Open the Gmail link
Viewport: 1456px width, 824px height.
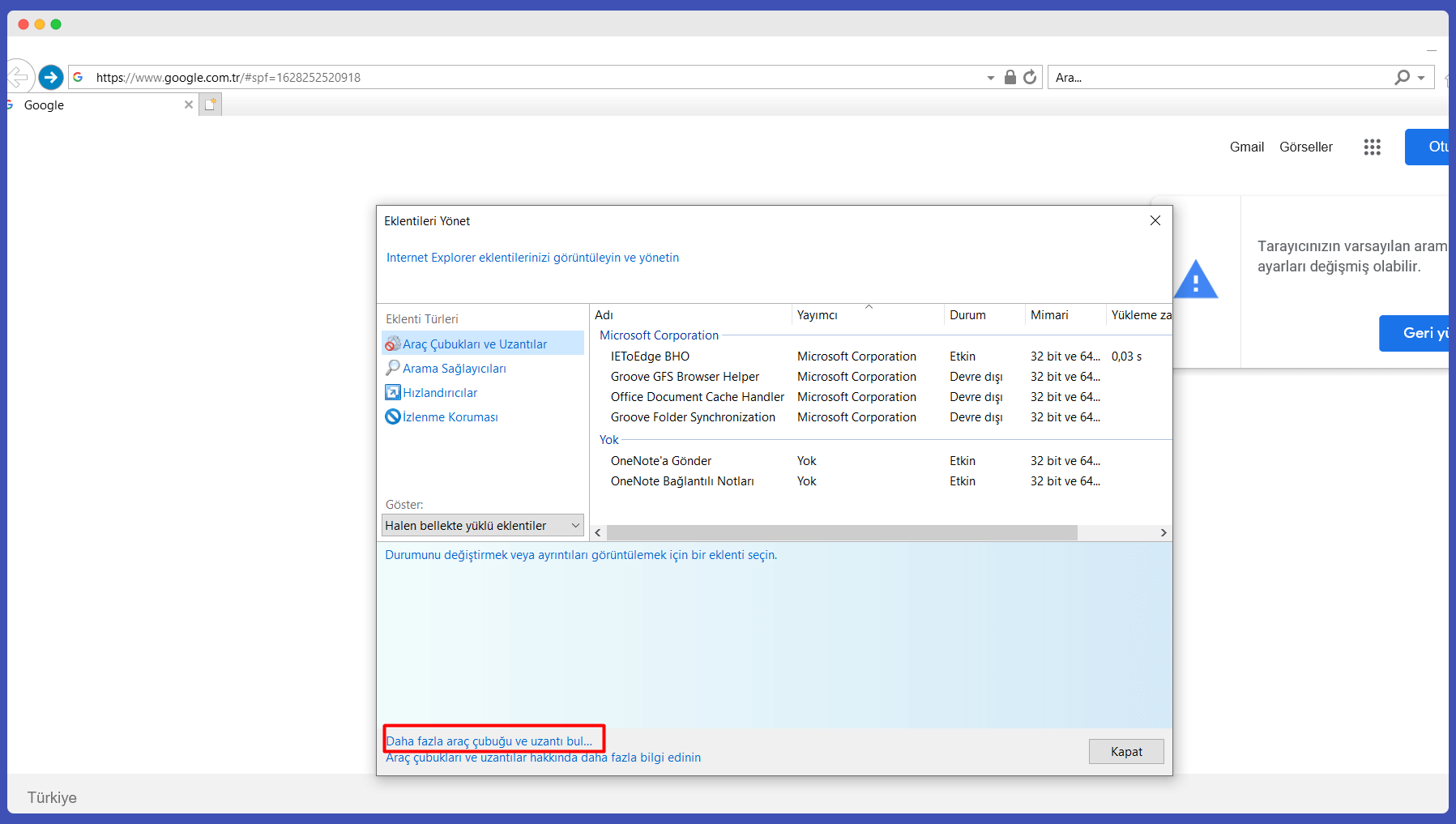(1247, 147)
